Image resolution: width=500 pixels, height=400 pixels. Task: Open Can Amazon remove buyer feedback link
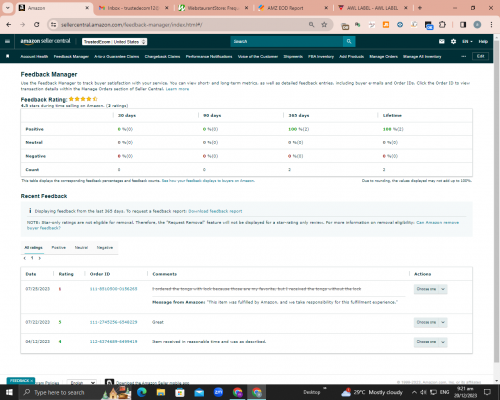[x=437, y=222]
